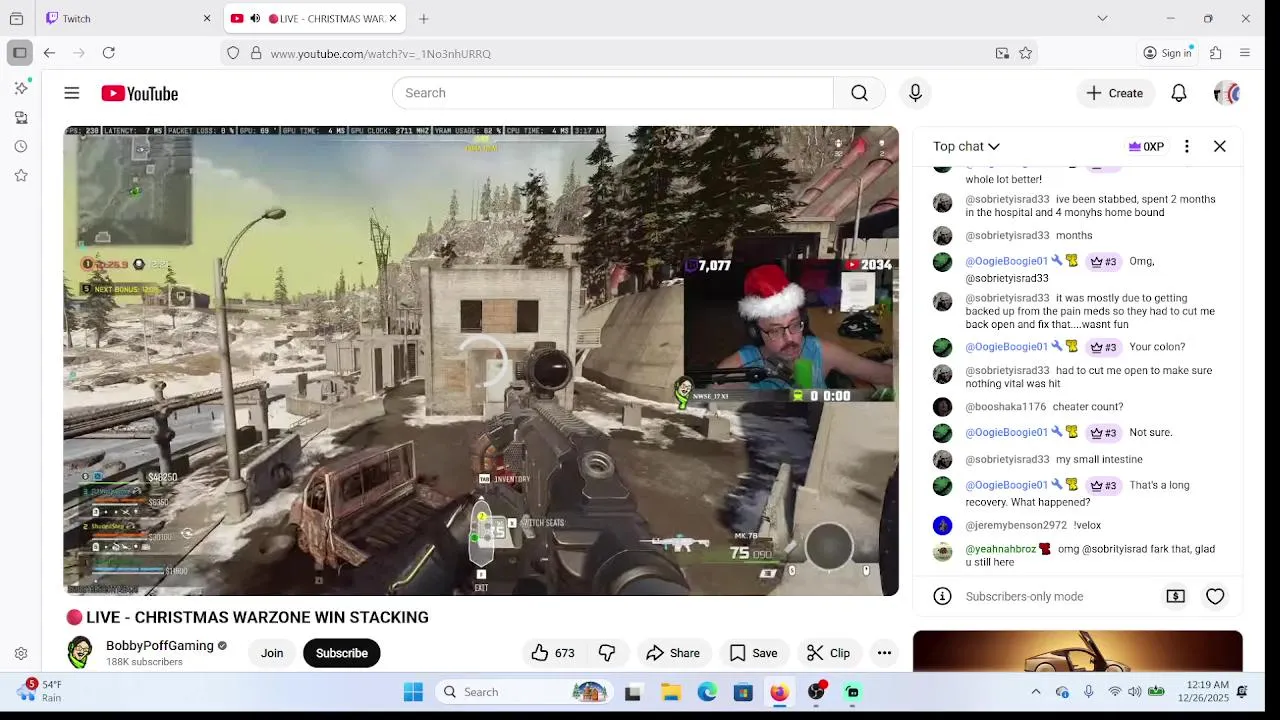Save the video to a playlist
Screen dimensions: 1280x720
pyautogui.click(x=754, y=653)
